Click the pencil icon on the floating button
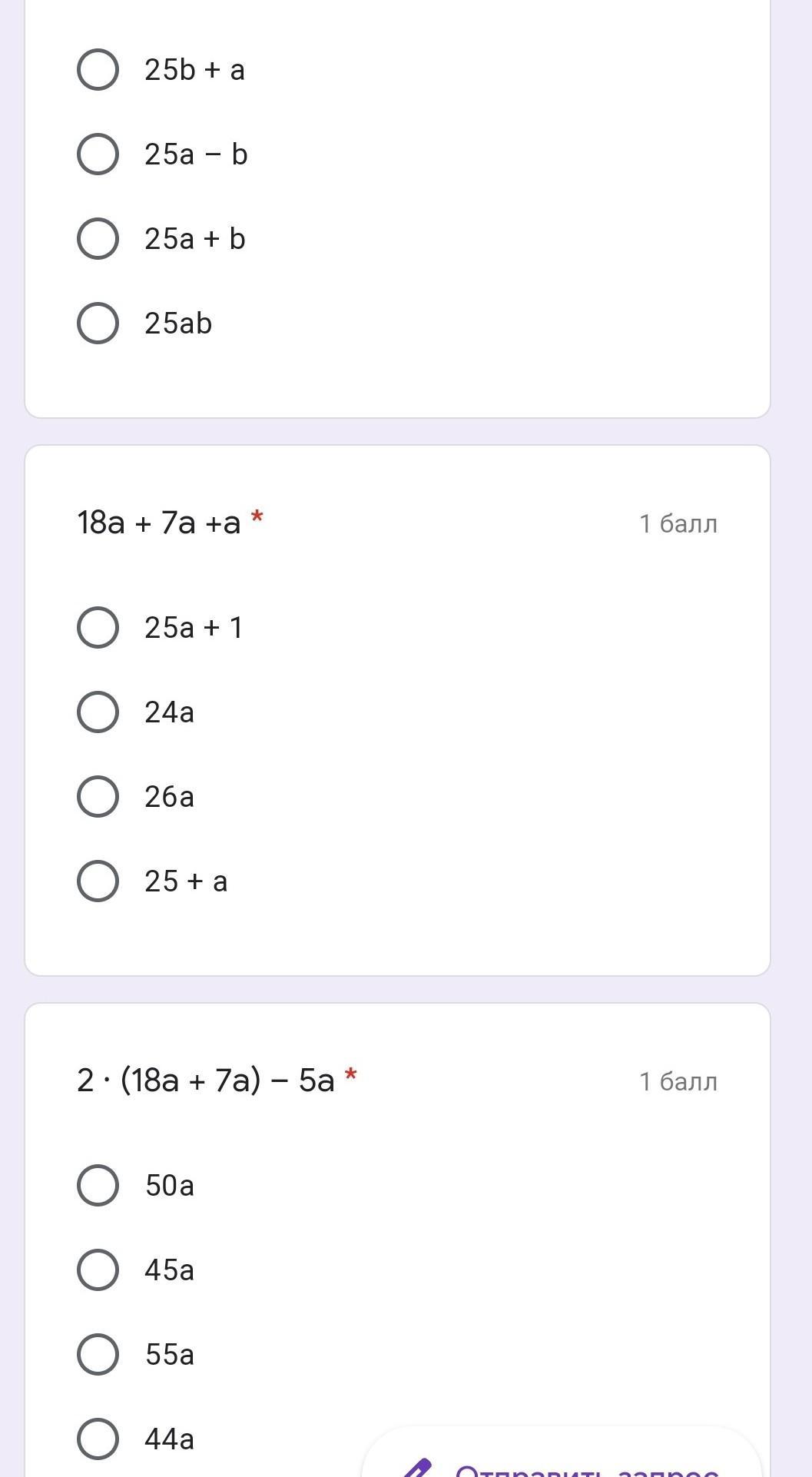The width and height of the screenshot is (812, 1477). (x=417, y=1466)
